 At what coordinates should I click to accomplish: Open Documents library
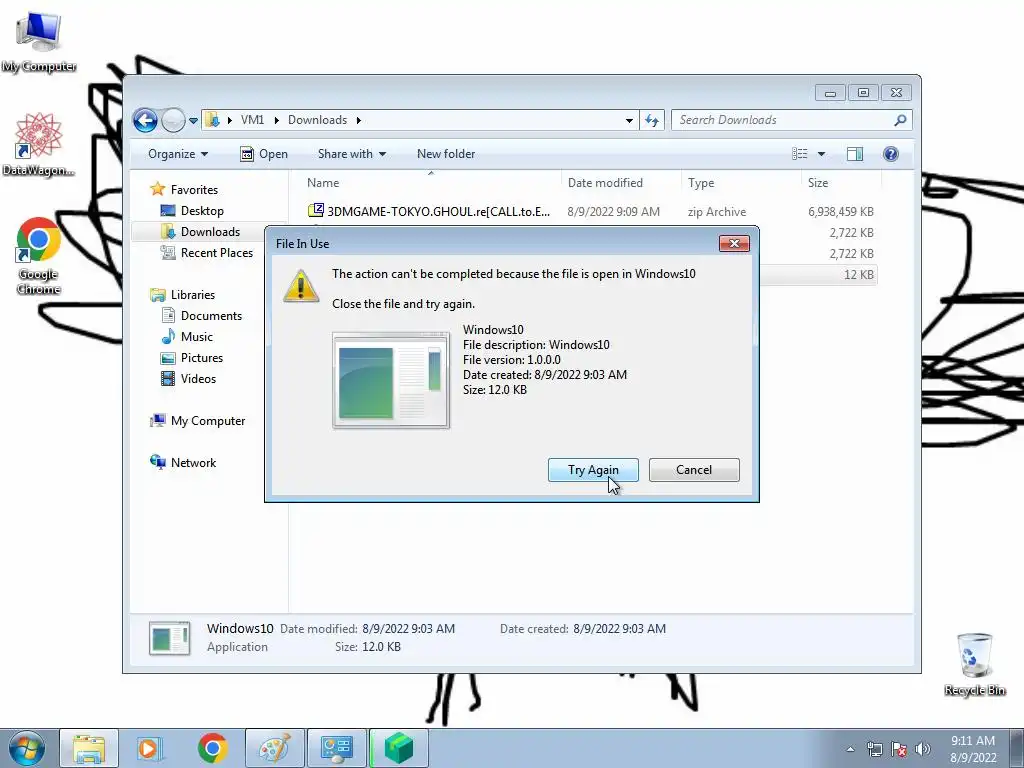click(211, 316)
